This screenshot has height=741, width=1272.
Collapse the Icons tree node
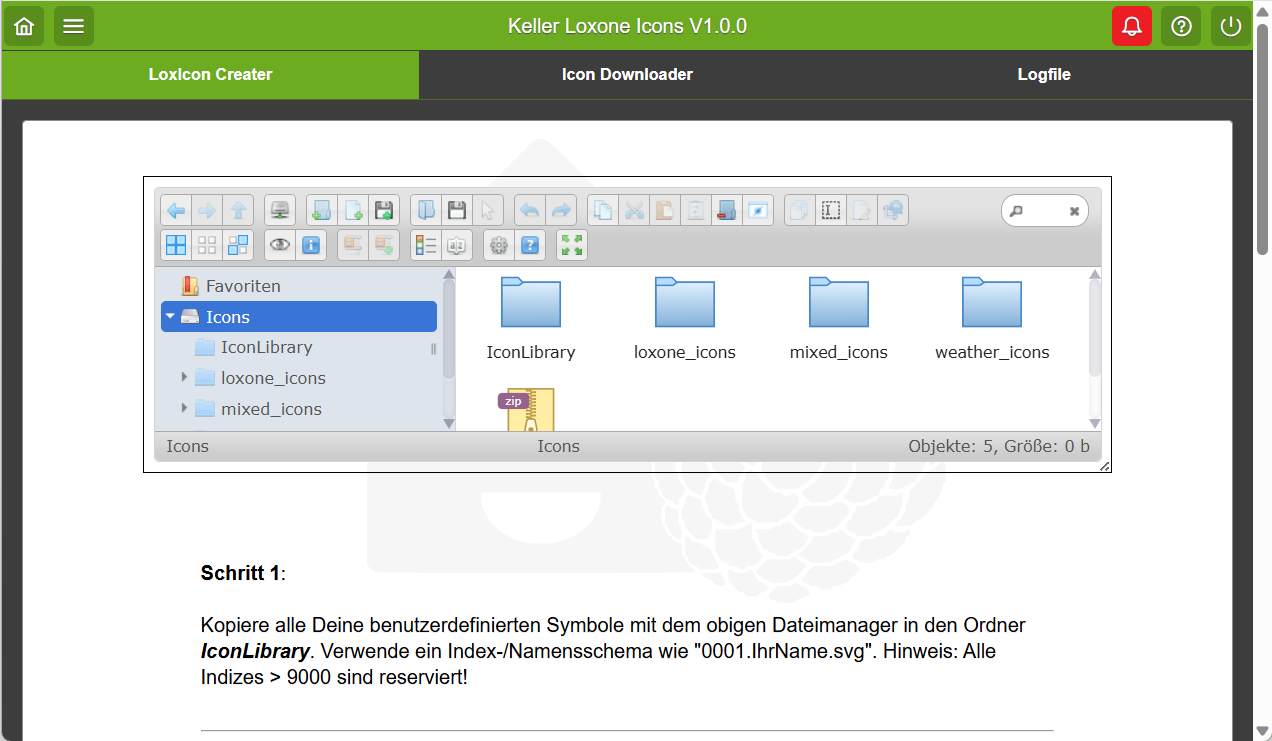170,316
